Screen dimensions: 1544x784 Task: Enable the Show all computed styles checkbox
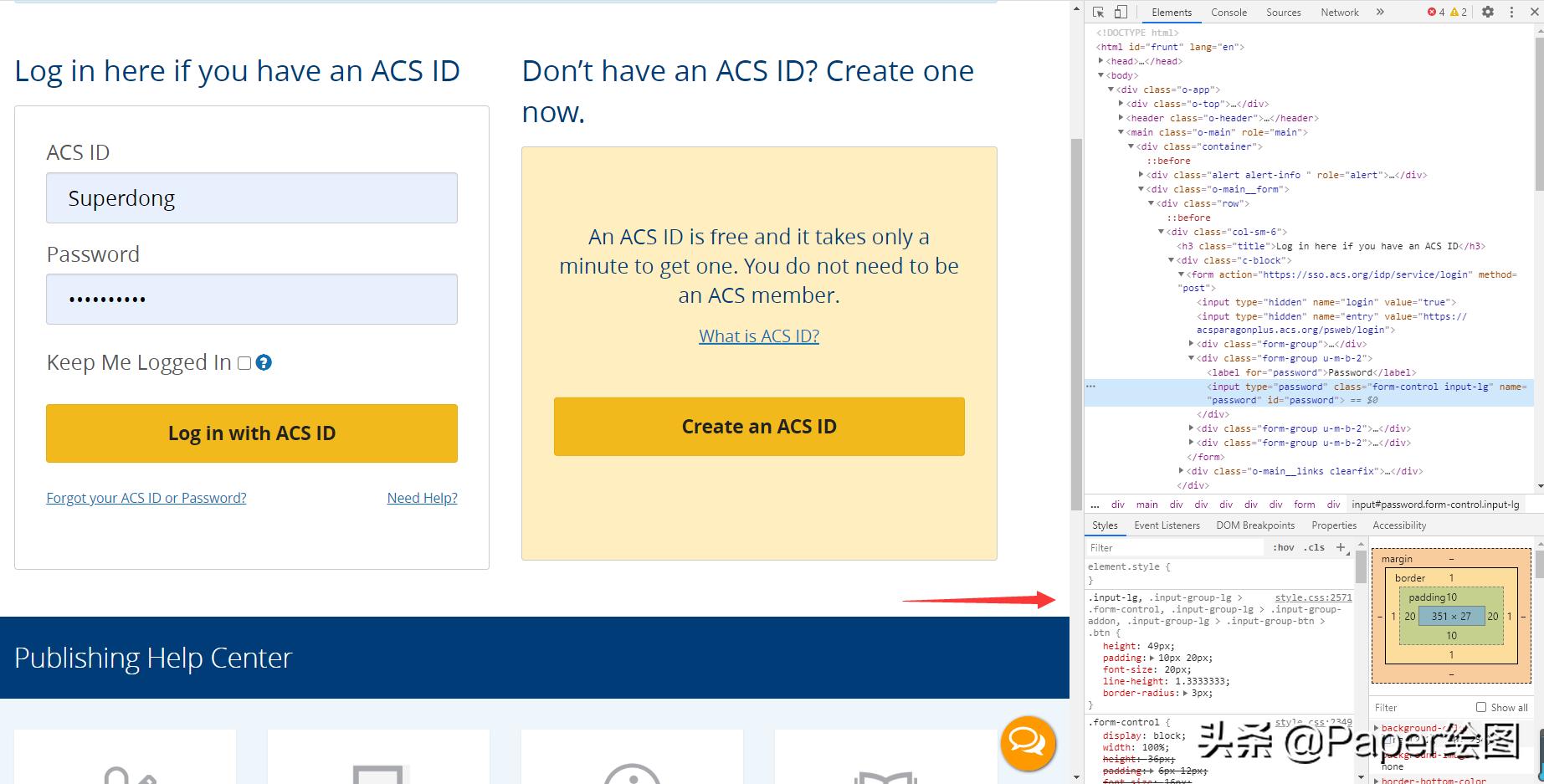1481,707
